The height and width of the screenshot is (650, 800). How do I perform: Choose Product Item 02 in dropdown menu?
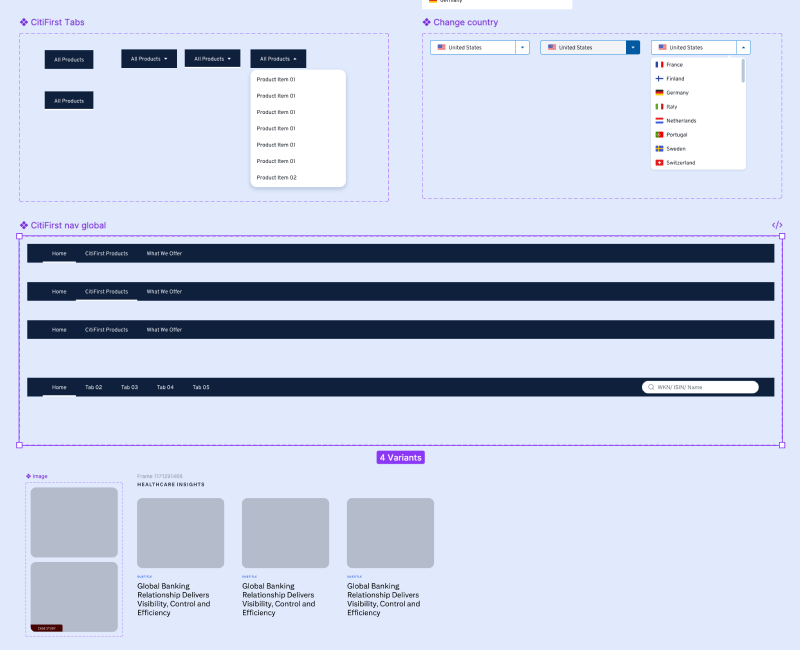[277, 178]
